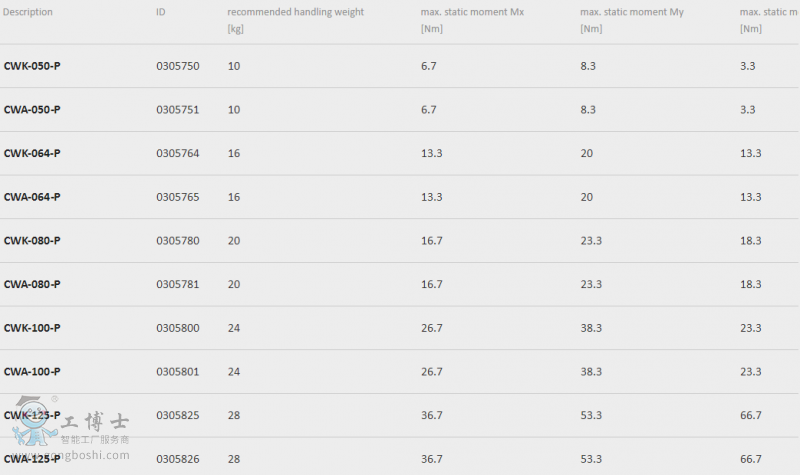
Task: Click the Description column header
Action: (x=28, y=12)
